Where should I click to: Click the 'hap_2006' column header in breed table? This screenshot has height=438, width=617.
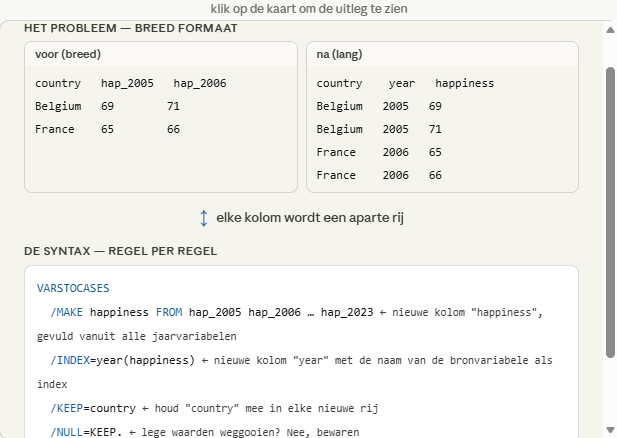(x=200, y=83)
